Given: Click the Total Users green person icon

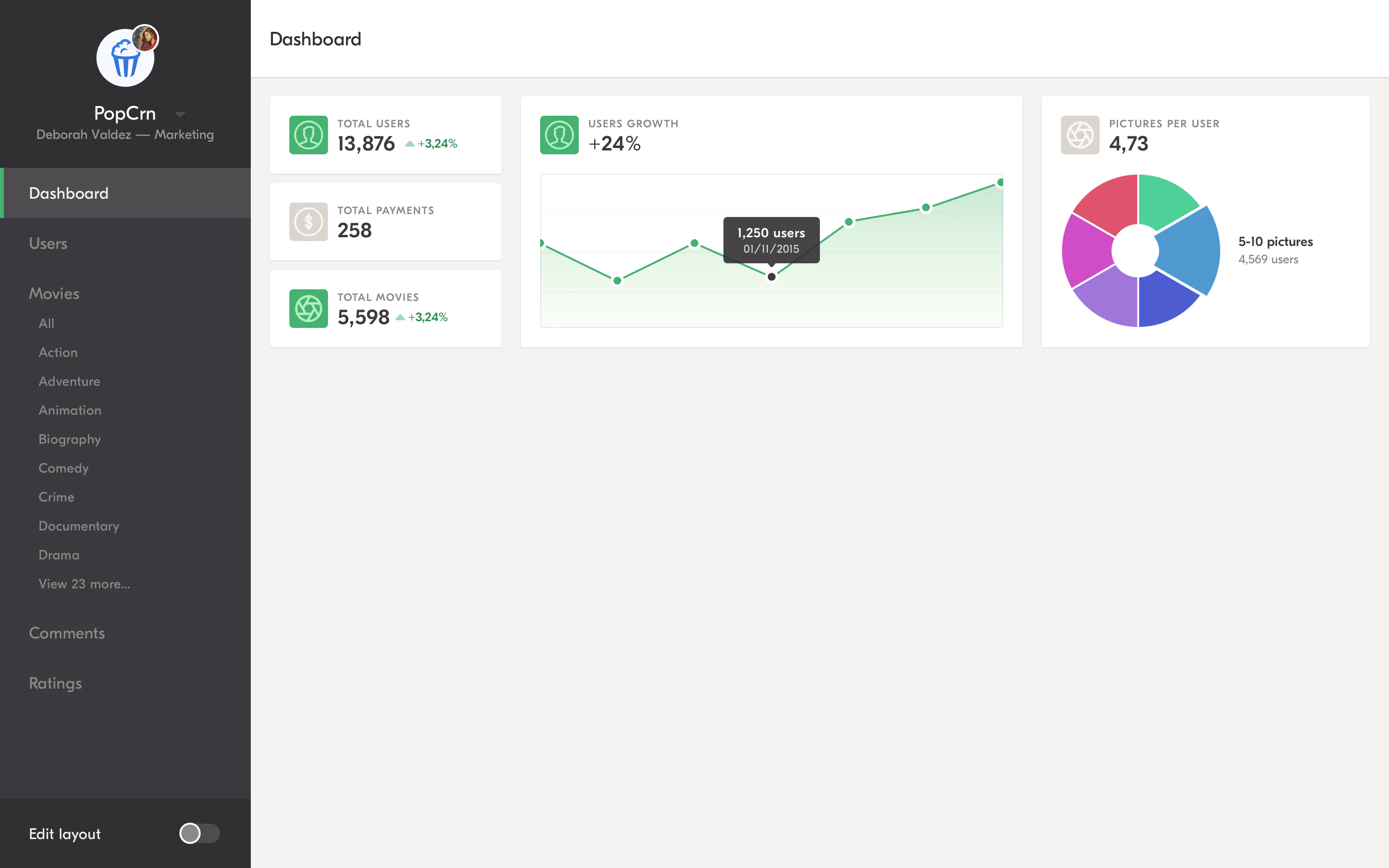Looking at the screenshot, I should point(308,135).
